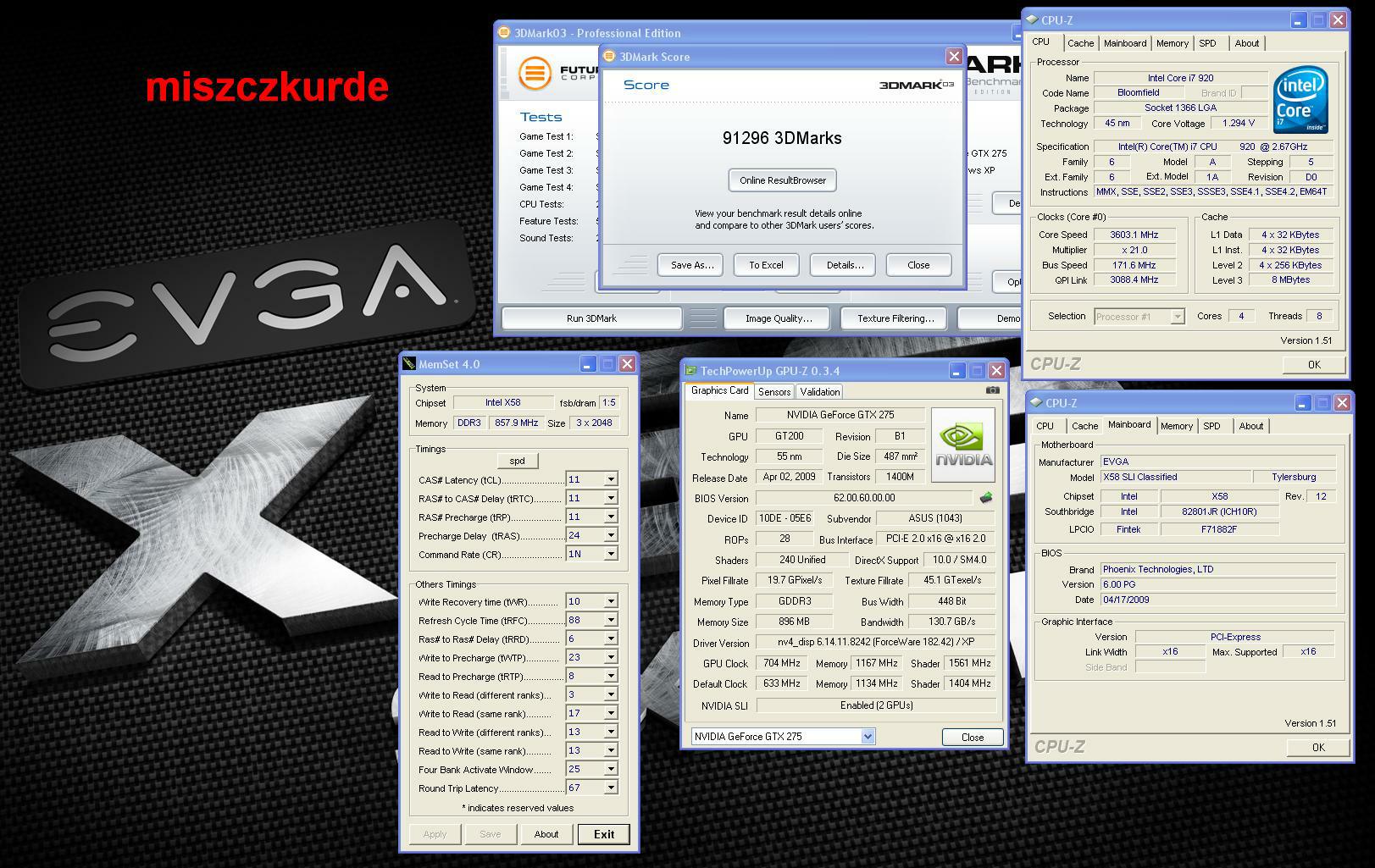1375x868 pixels.
Task: Click the Image Quality... button
Action: (778, 318)
